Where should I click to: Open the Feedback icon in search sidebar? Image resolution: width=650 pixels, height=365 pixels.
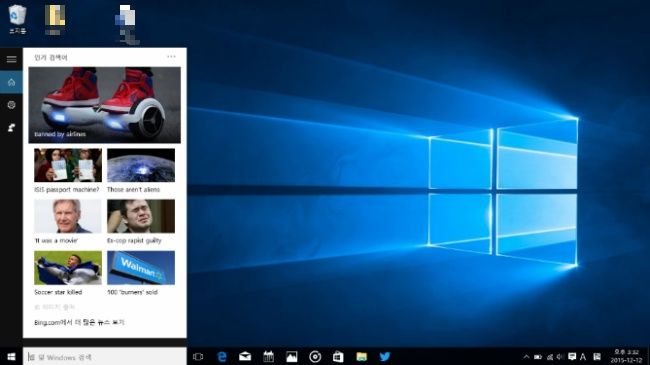click(x=12, y=128)
